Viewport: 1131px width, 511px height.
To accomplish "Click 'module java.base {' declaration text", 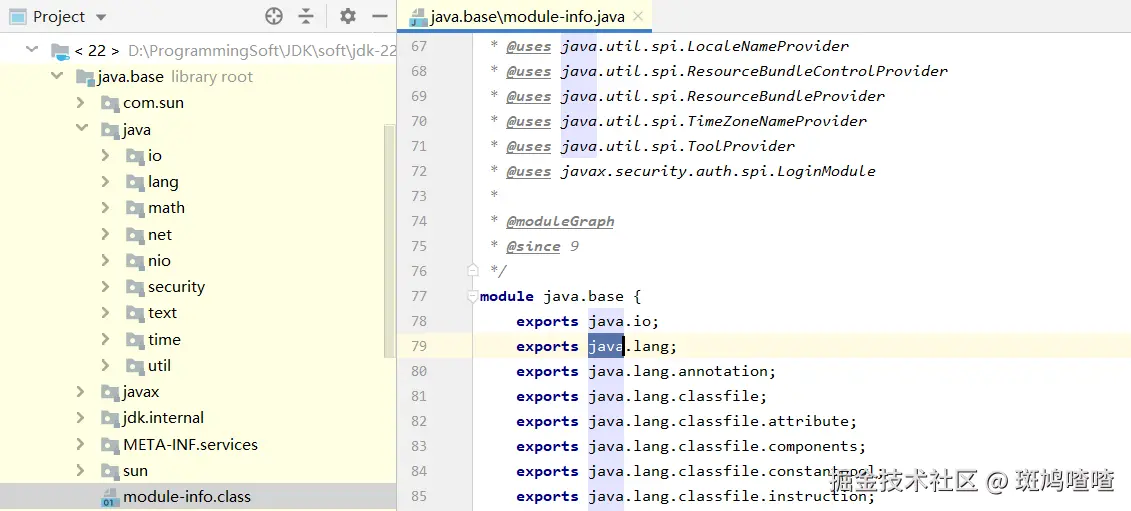I will click(x=560, y=296).
